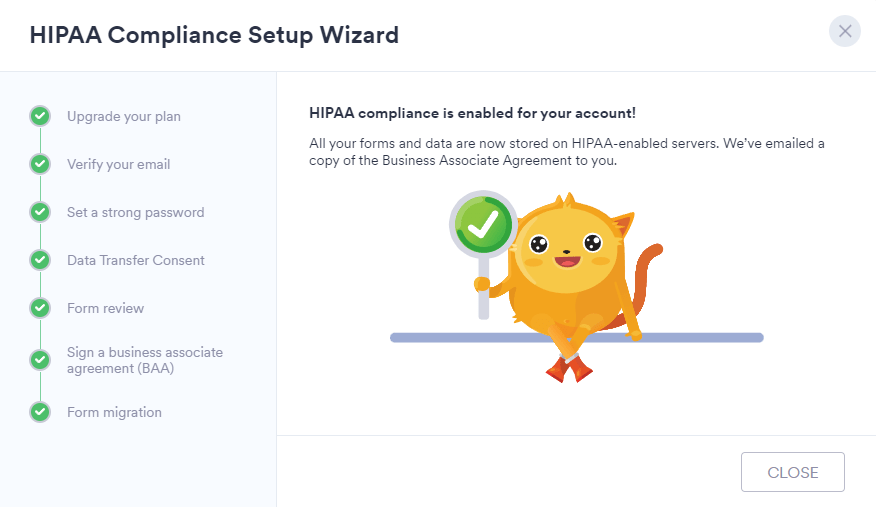Click the green check beside Upgrade your plan
This screenshot has height=507, width=876.
coord(40,116)
